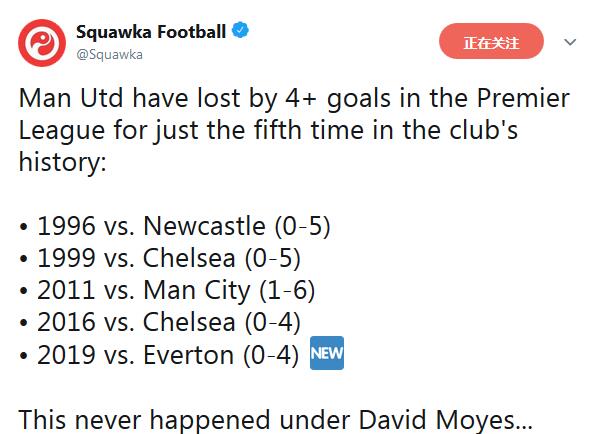Open the Squawka Football profile avatar
Viewport: 600px width, 434px height.
tap(42, 43)
